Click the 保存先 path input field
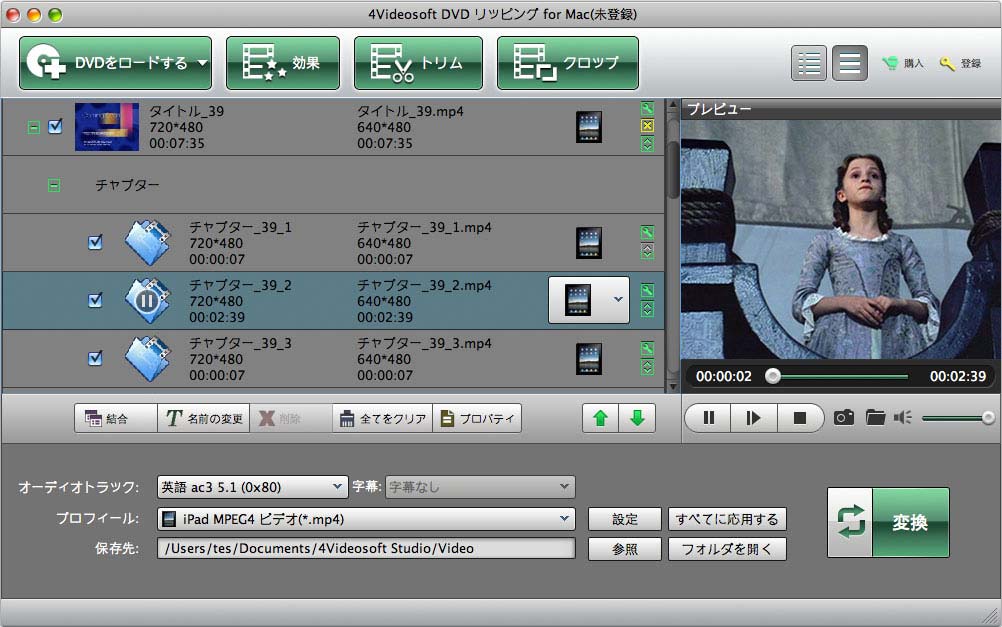The width and height of the screenshot is (1002, 627). [366, 549]
